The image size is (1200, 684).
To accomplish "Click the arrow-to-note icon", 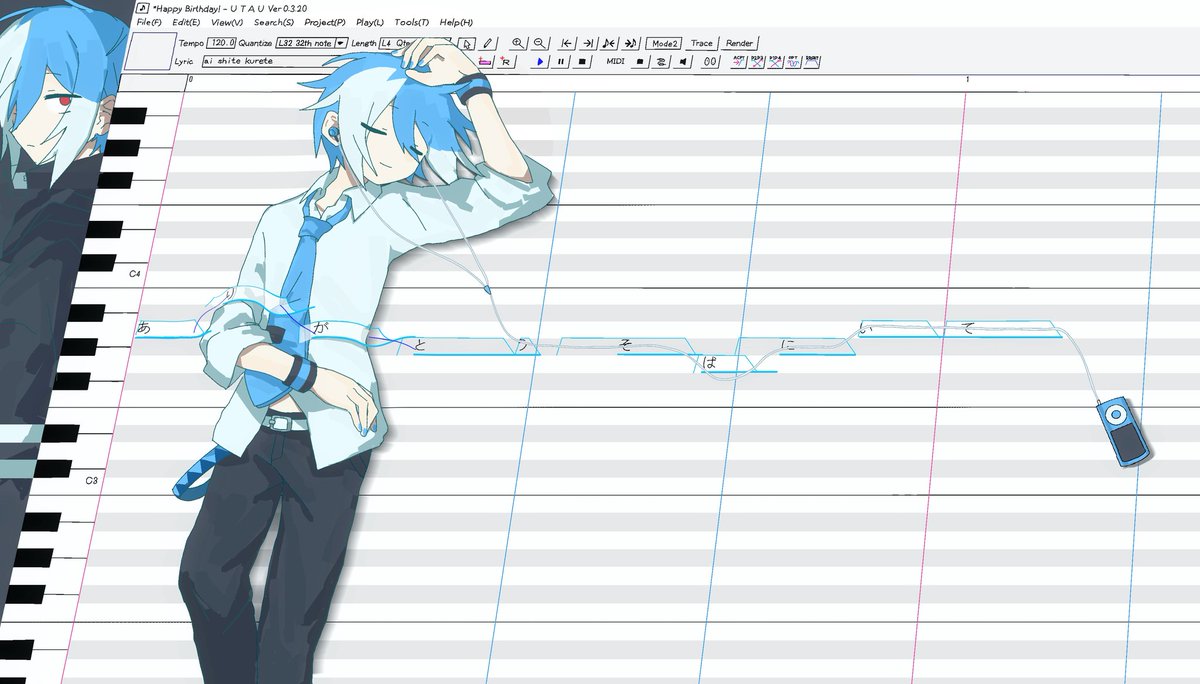I will click(631, 43).
